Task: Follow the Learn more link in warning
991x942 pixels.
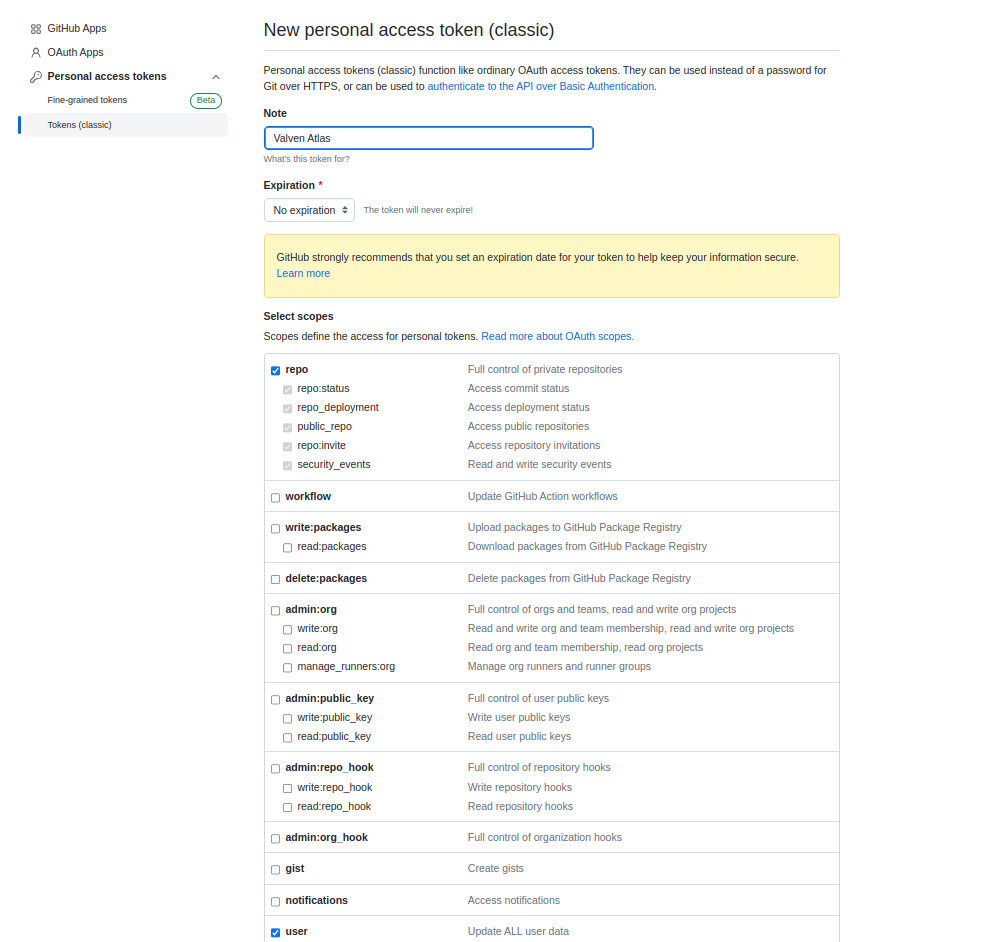Action: tap(303, 273)
